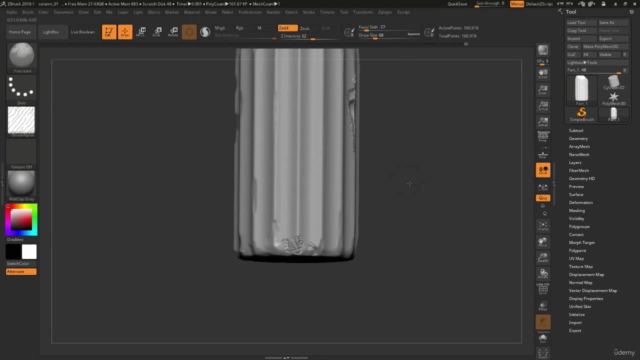
Task: Open the Texture Off selector
Action: click(x=22, y=153)
